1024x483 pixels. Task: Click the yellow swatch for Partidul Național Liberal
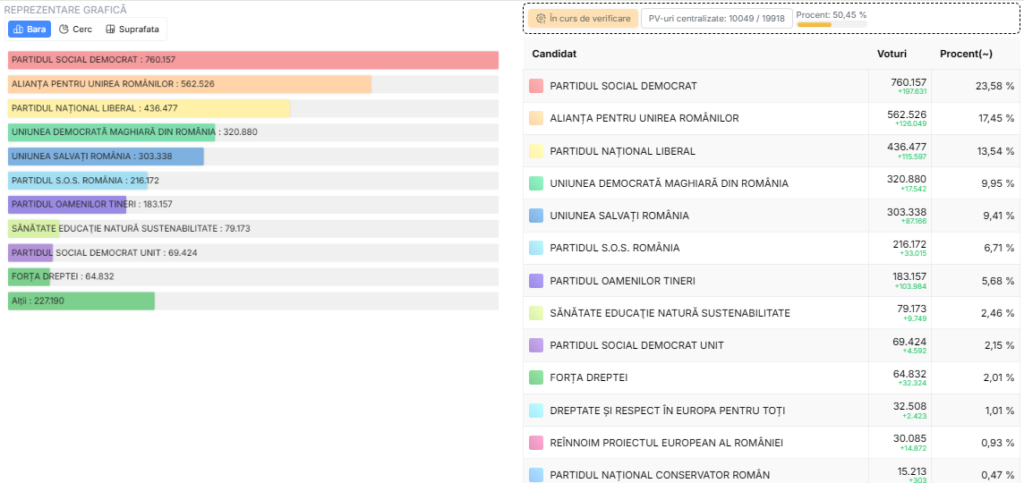(x=536, y=151)
